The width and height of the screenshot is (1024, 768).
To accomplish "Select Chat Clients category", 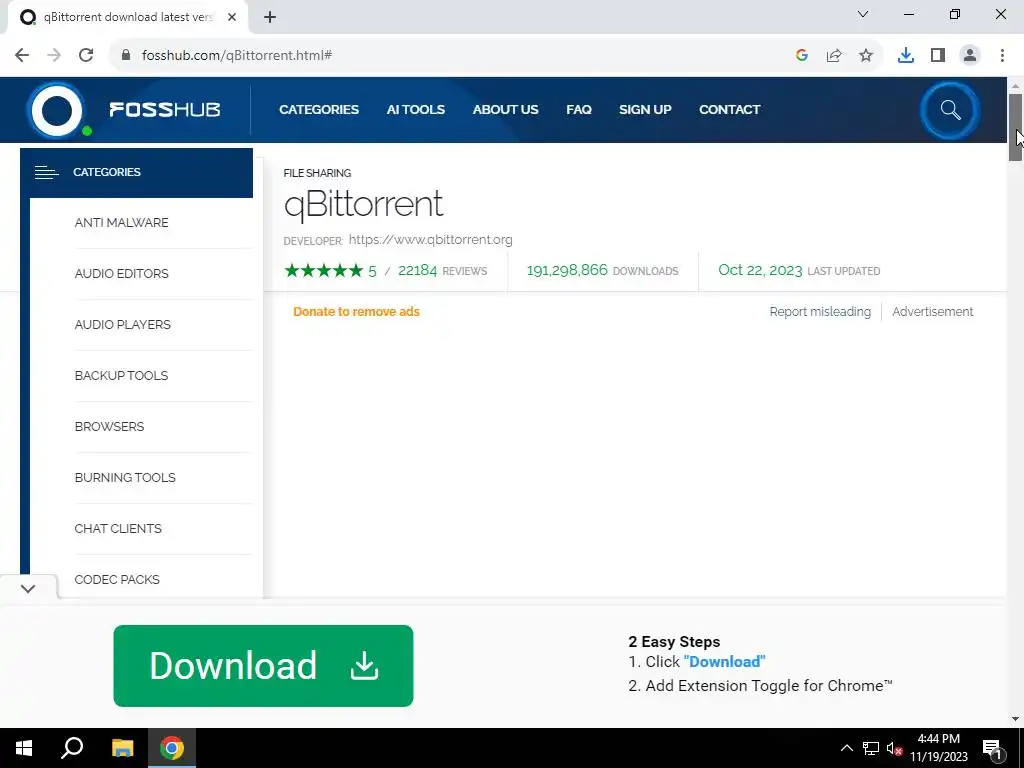I will point(118,528).
